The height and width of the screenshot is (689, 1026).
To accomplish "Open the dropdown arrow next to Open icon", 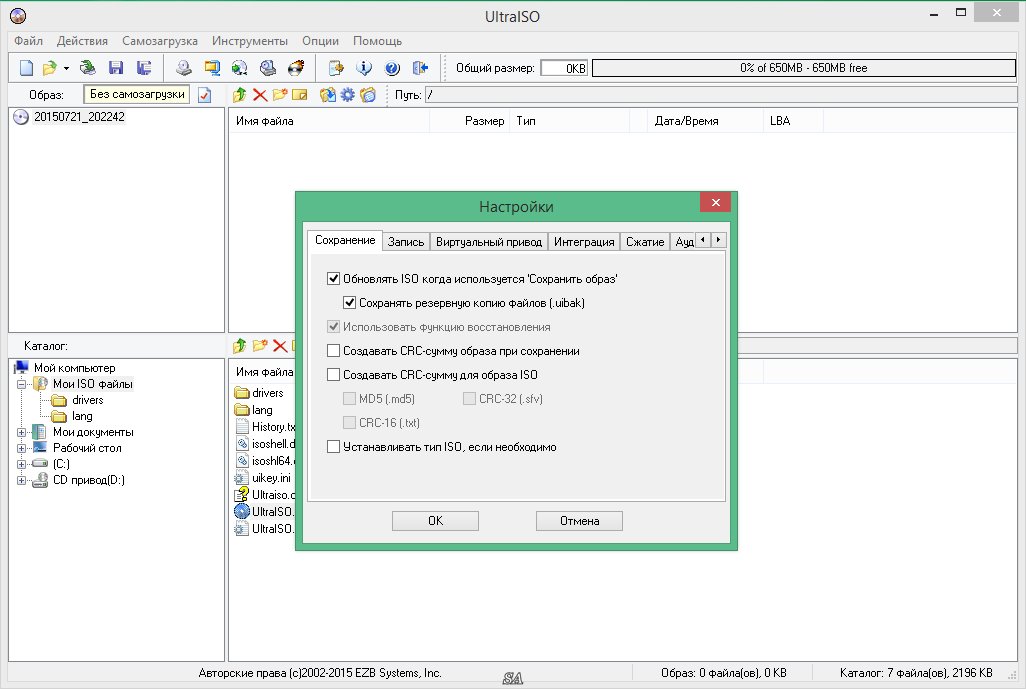I will 66,68.
